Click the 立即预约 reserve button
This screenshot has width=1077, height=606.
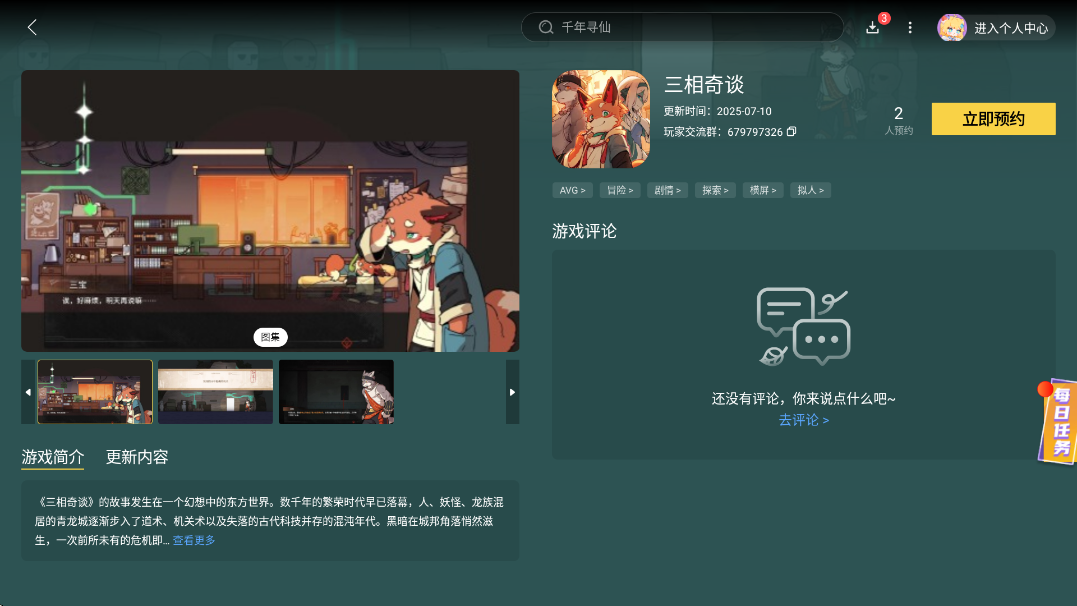click(x=993, y=119)
